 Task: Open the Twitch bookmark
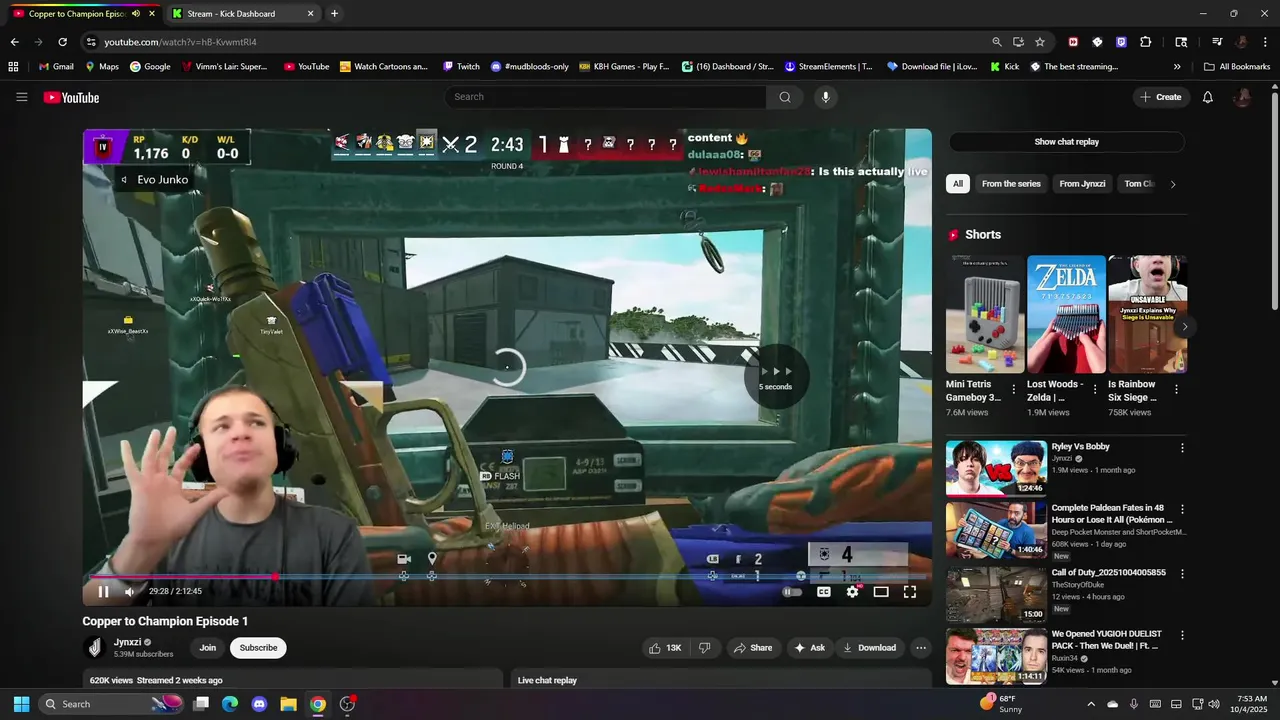pyautogui.click(x=461, y=67)
